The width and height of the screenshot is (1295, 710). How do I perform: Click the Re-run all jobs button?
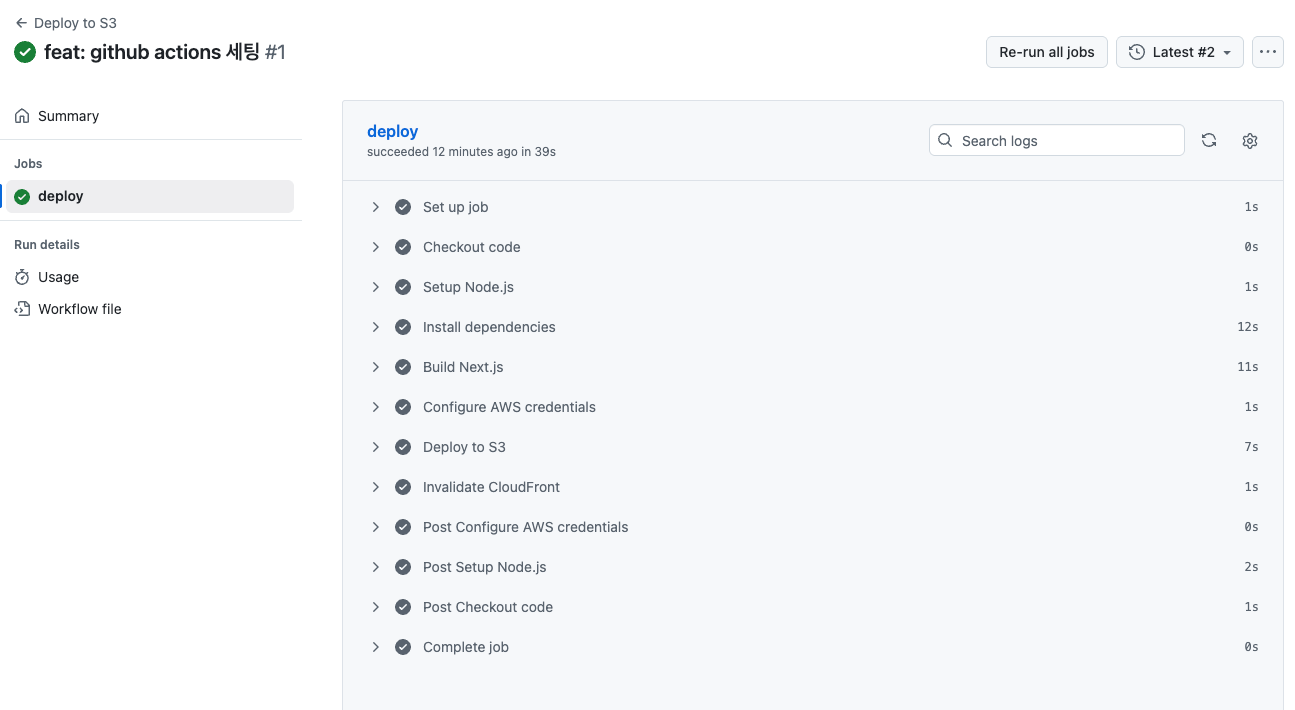1046,52
